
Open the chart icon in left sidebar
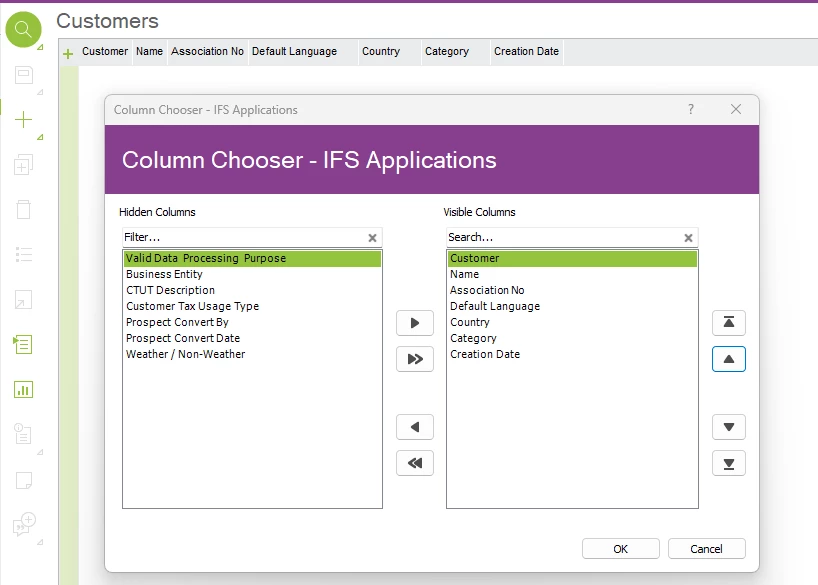point(23,389)
